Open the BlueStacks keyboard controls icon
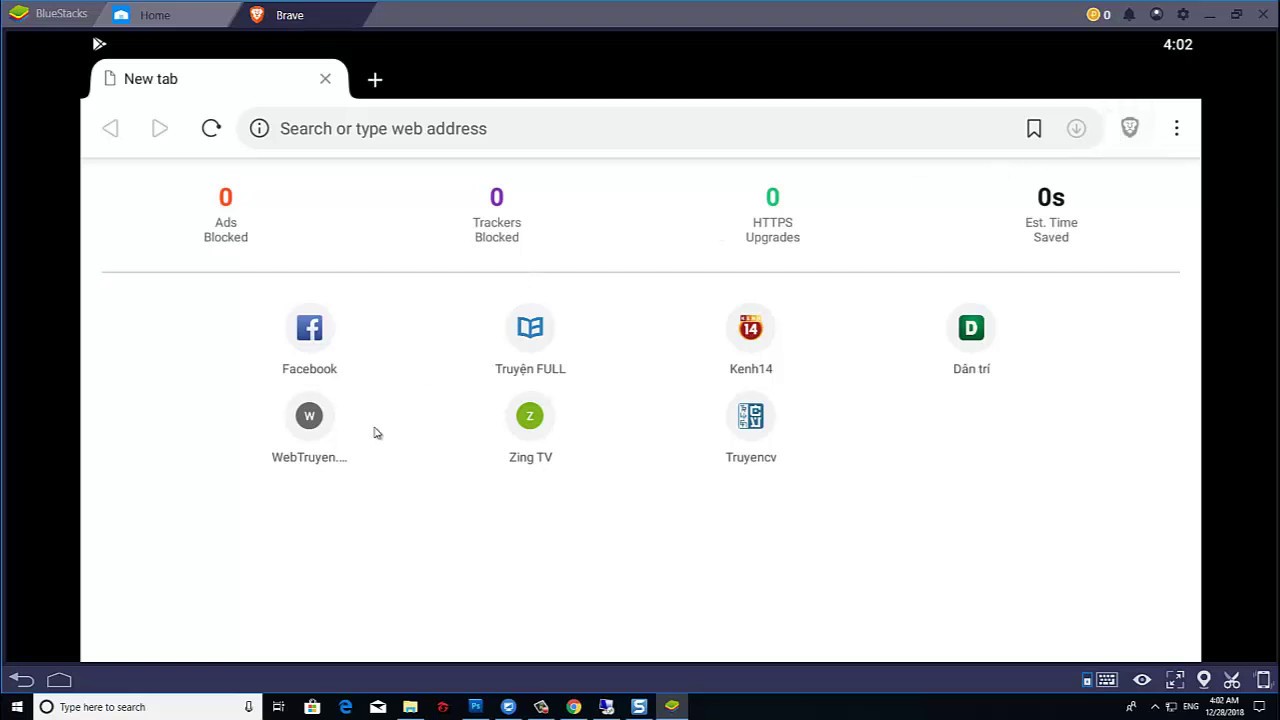Screen dimensions: 1280x720 point(1106,680)
